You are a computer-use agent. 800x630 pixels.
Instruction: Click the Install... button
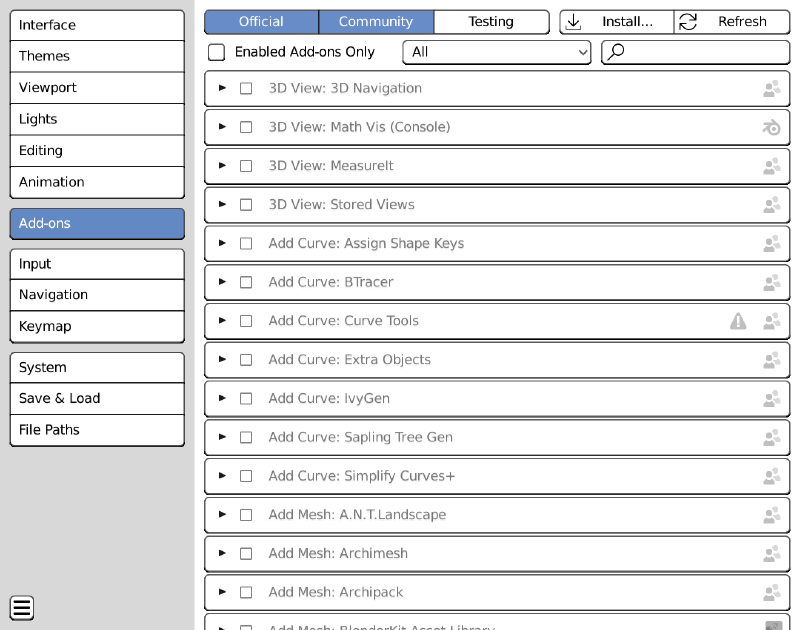coord(616,21)
